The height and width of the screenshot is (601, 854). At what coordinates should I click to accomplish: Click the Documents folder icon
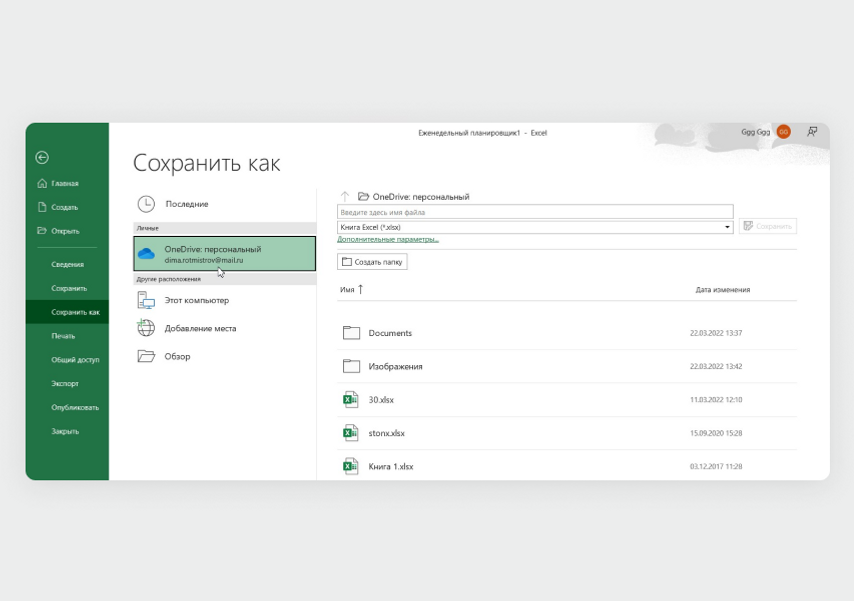pyautogui.click(x=351, y=333)
